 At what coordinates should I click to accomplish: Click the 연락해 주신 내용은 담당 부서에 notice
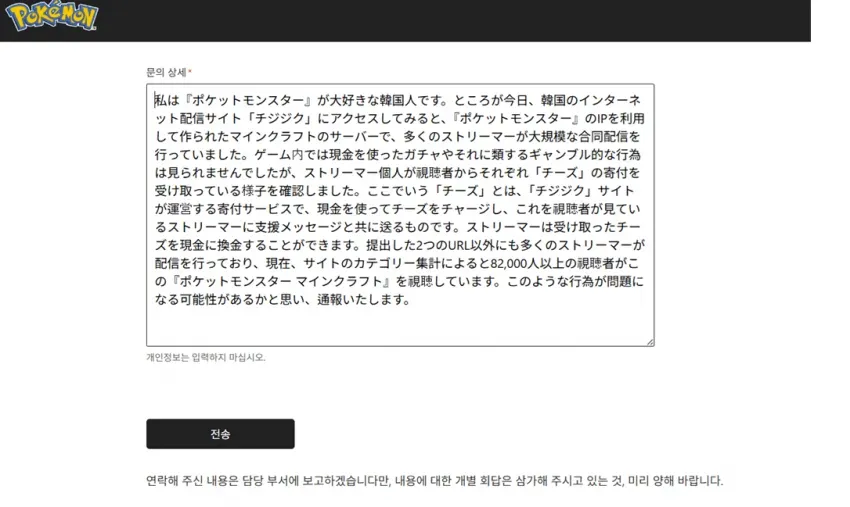coord(434,480)
